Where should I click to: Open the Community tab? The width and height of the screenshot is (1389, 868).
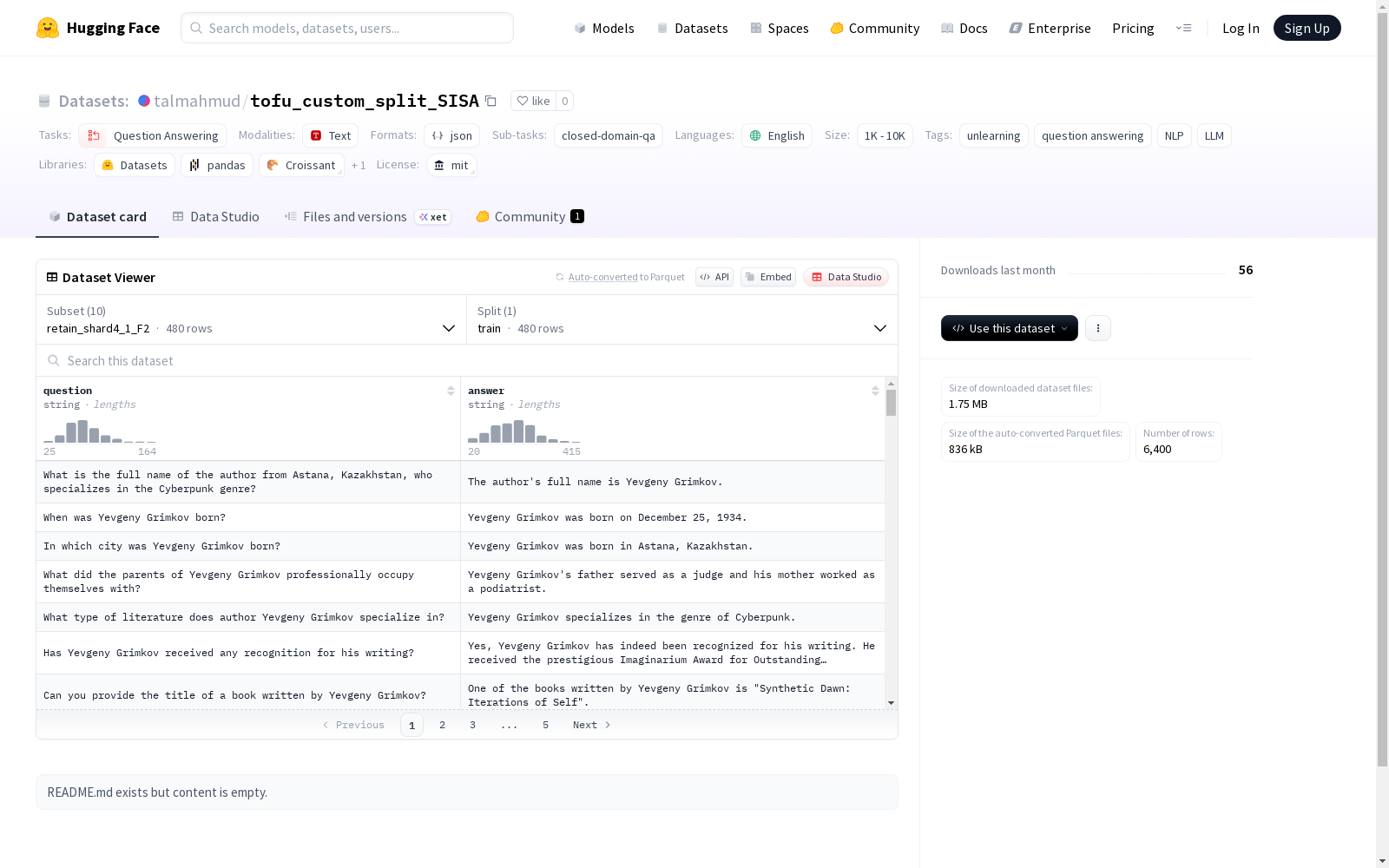point(530,217)
